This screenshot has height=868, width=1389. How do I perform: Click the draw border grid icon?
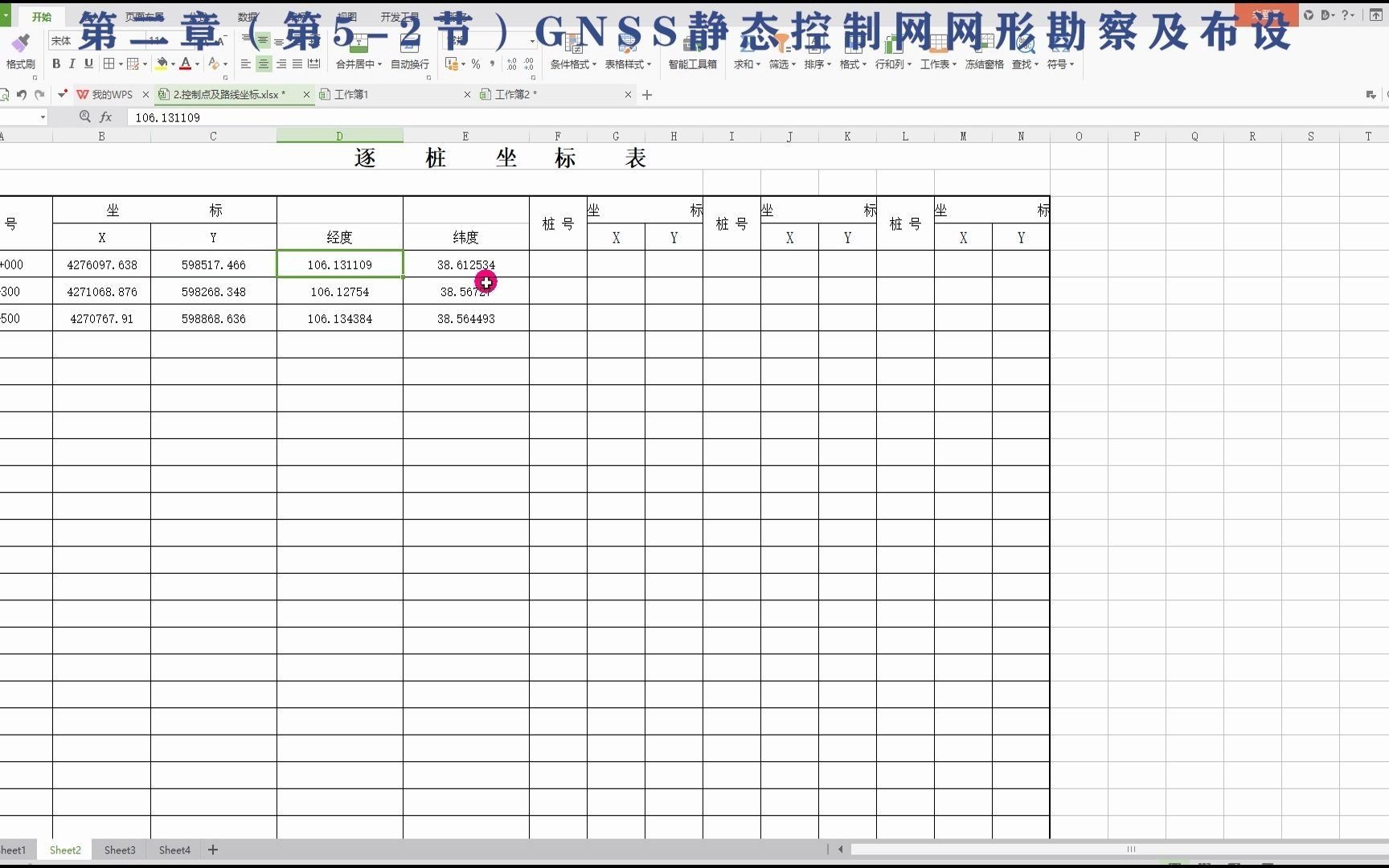pyautogui.click(x=133, y=63)
